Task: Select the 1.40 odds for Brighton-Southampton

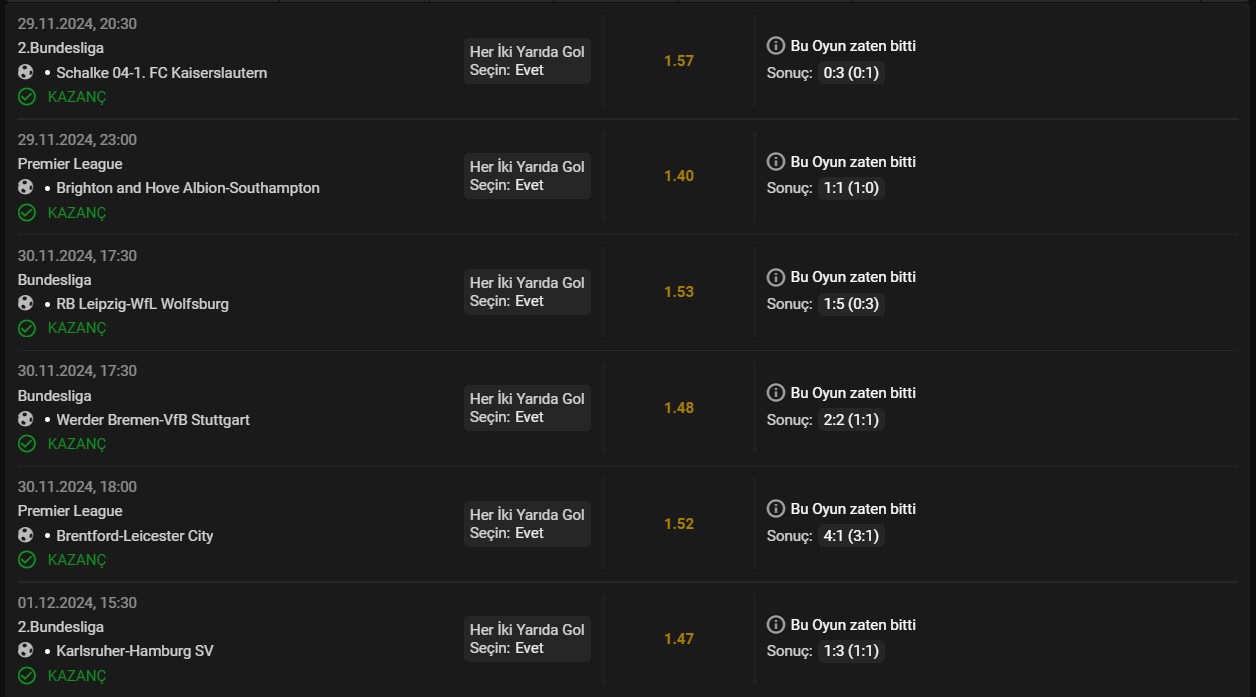Action: tap(679, 176)
